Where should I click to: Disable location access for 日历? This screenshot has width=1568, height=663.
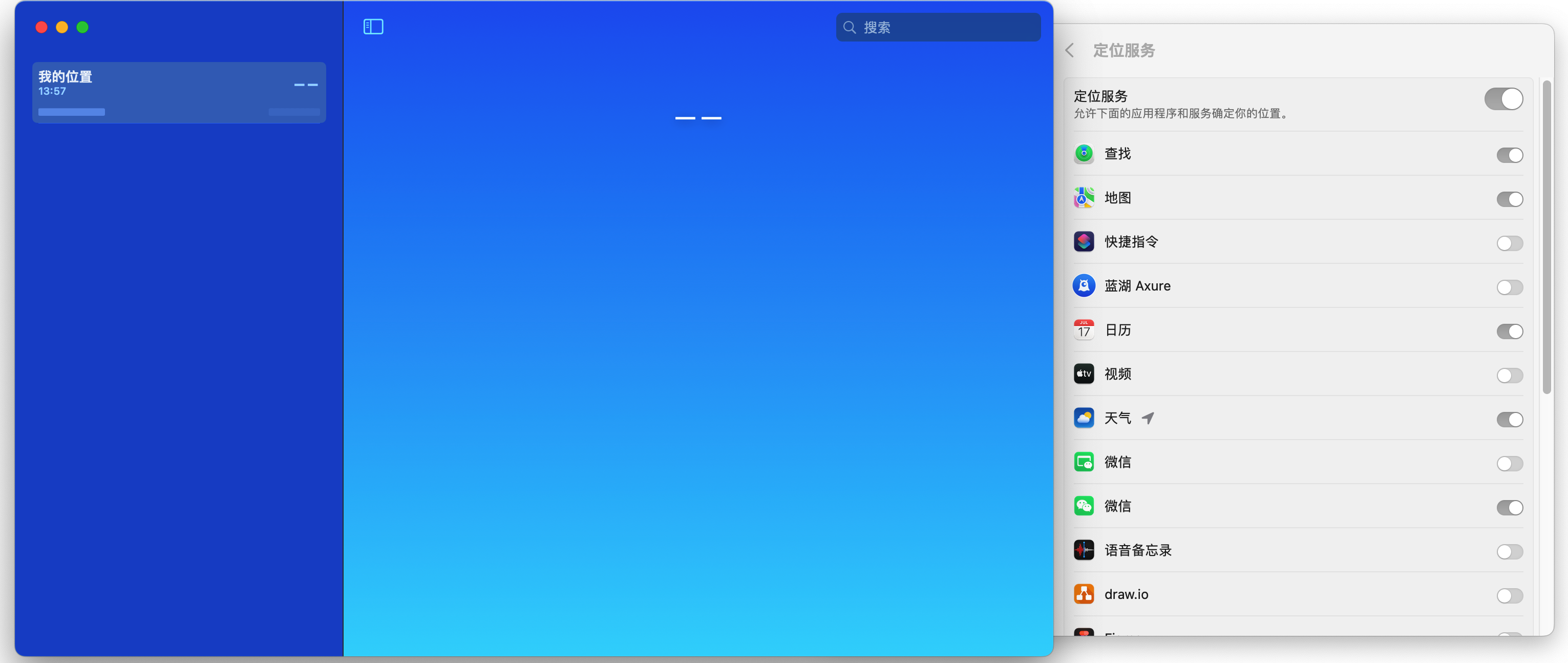(1509, 332)
